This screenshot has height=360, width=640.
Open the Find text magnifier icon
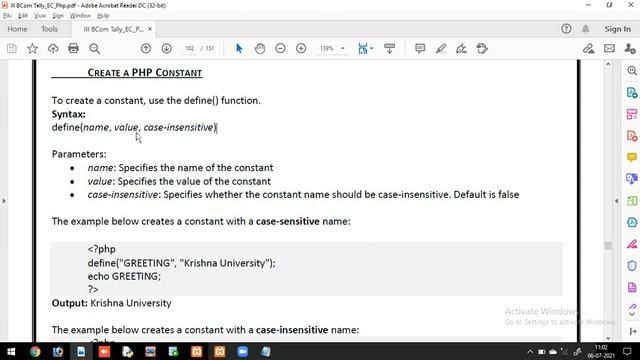(x=95, y=49)
